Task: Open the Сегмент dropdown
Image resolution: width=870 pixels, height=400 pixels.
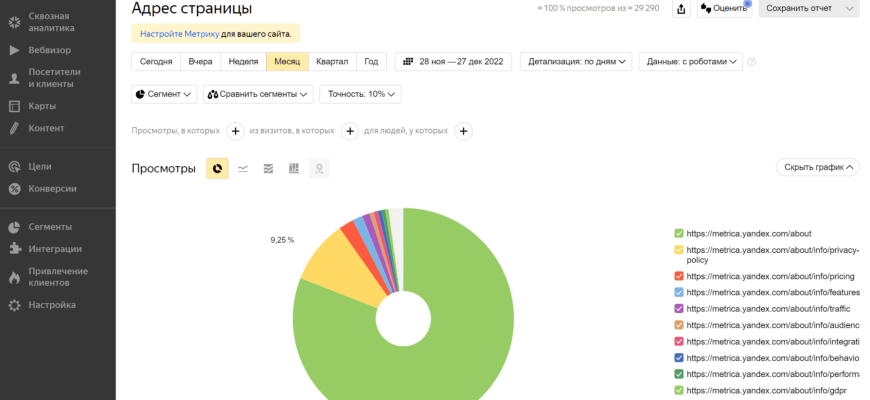Action: (164, 94)
